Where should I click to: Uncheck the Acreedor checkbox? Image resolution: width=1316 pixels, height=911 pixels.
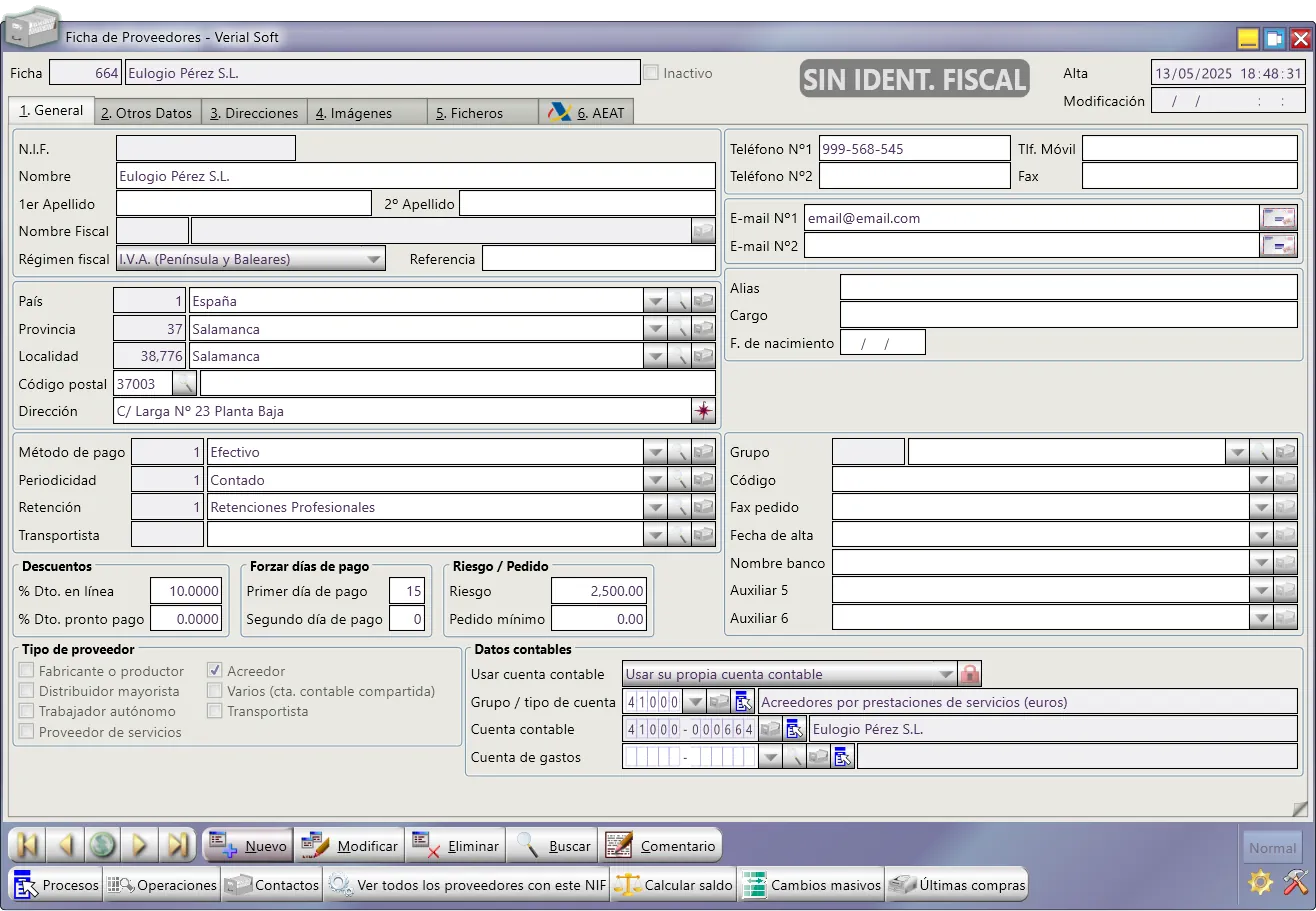(x=215, y=671)
